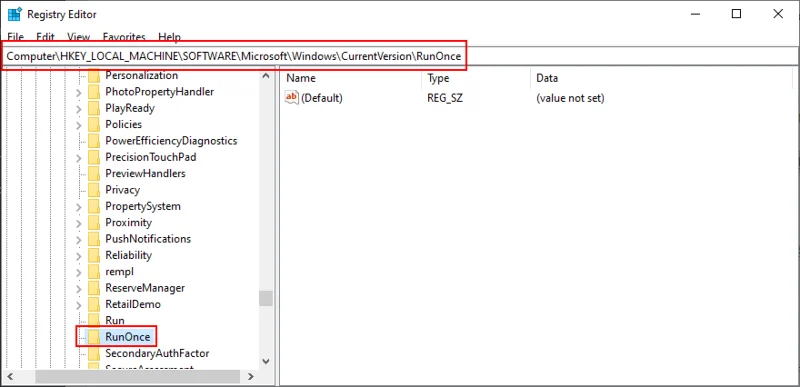Select the SecondaryAuthFactor key label

click(157, 353)
